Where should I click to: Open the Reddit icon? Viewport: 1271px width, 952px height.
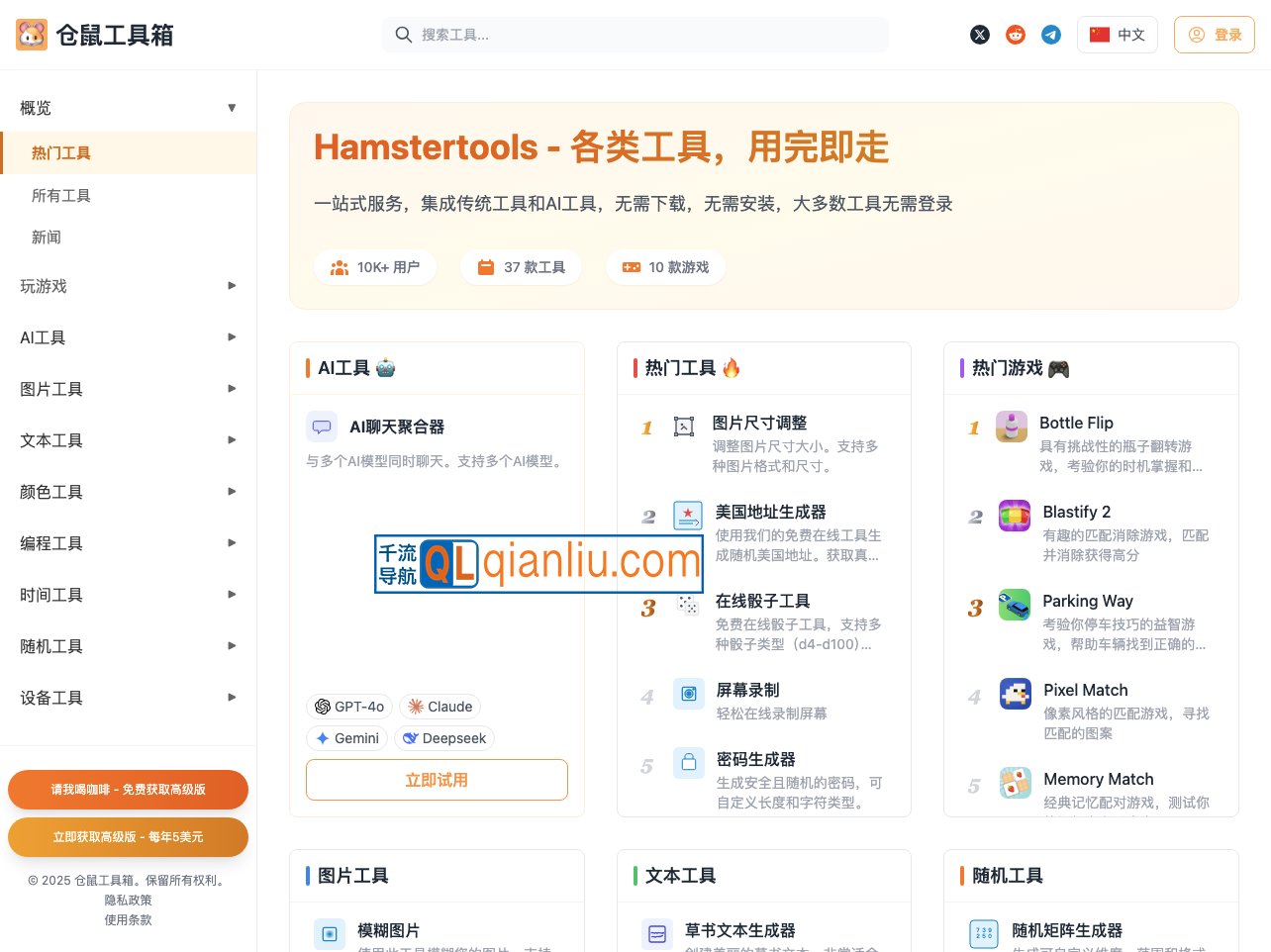tap(1016, 34)
